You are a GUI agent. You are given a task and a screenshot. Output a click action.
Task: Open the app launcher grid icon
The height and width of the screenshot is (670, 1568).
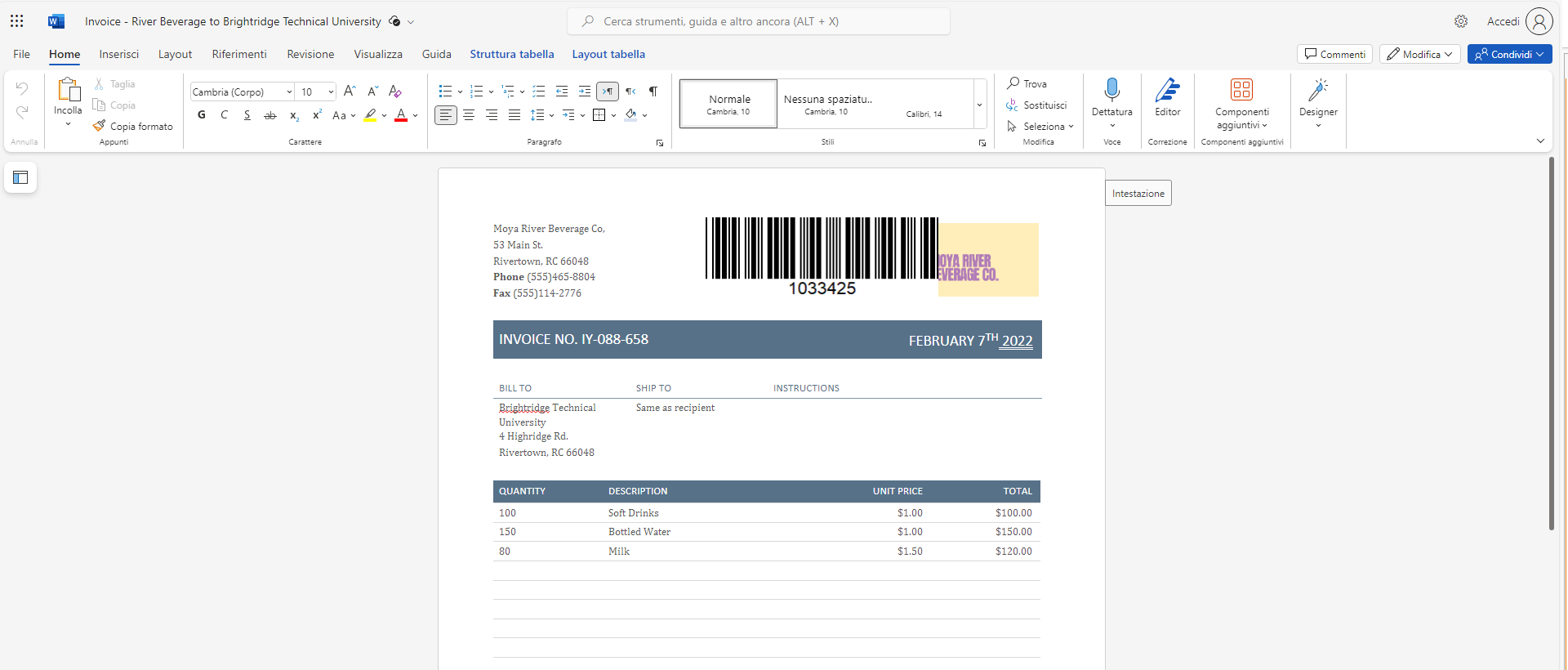[x=17, y=21]
